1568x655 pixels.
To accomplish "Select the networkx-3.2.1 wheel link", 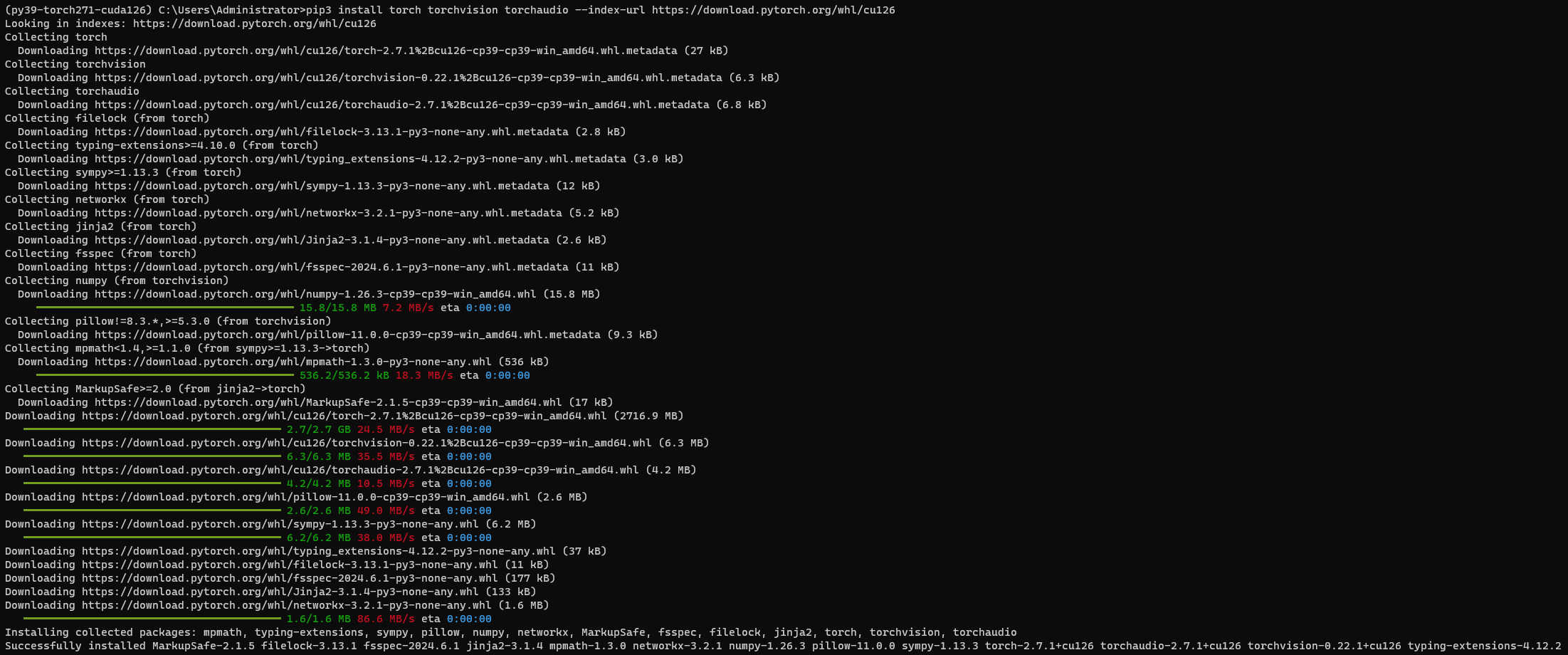I will point(278,605).
